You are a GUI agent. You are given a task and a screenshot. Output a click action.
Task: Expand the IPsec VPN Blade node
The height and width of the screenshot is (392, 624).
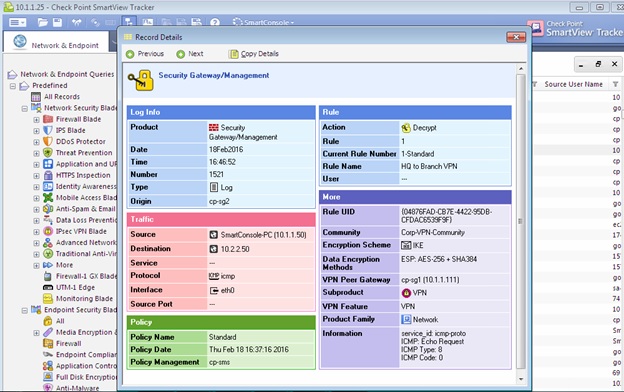[x=36, y=232]
